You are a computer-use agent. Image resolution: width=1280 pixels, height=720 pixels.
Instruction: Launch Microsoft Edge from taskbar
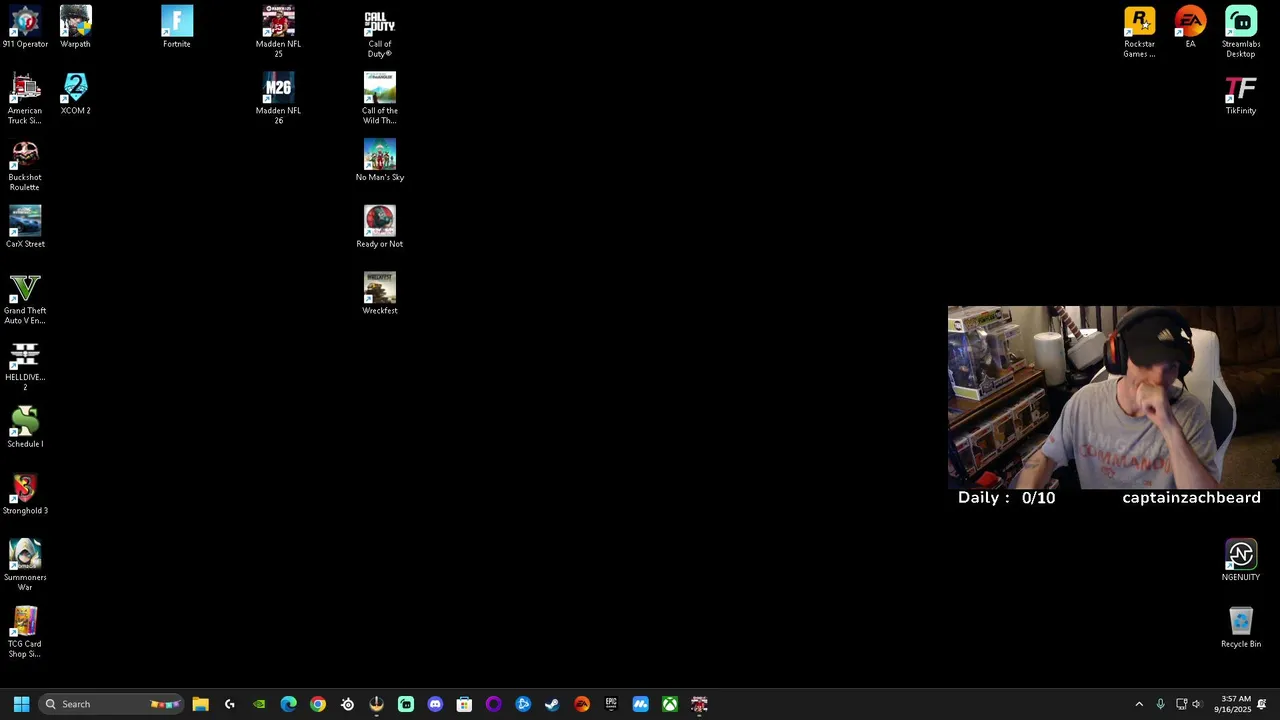[288, 704]
